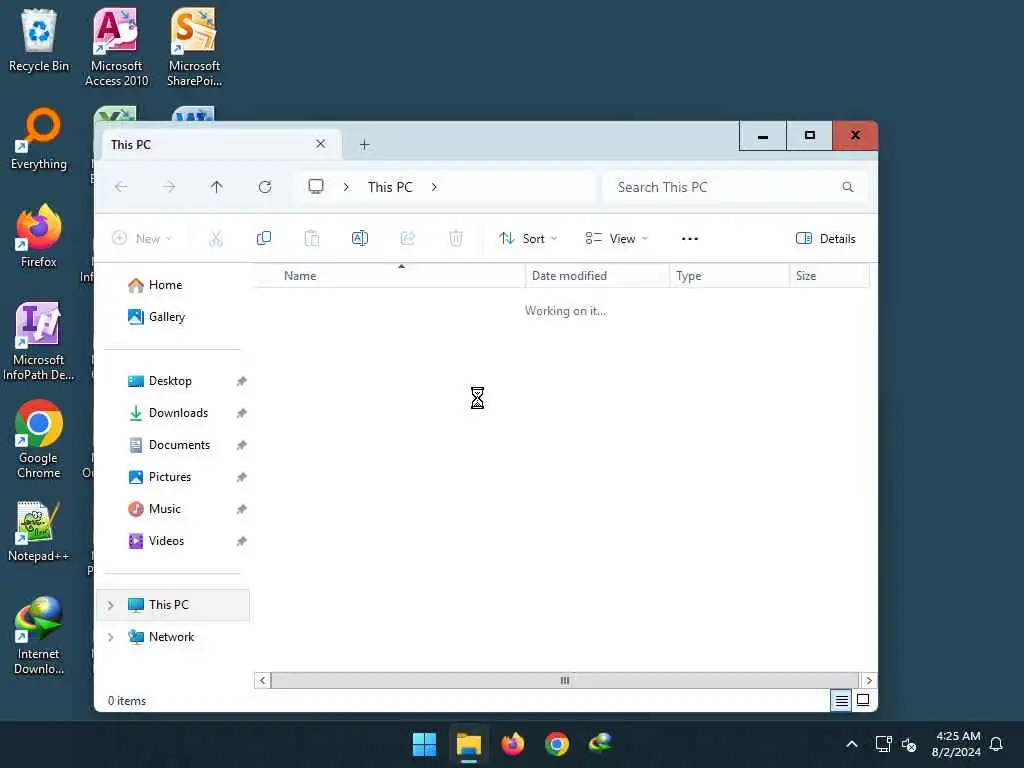Viewport: 1024px width, 768px height.
Task: Sort by the Type column header
Action: click(729, 276)
